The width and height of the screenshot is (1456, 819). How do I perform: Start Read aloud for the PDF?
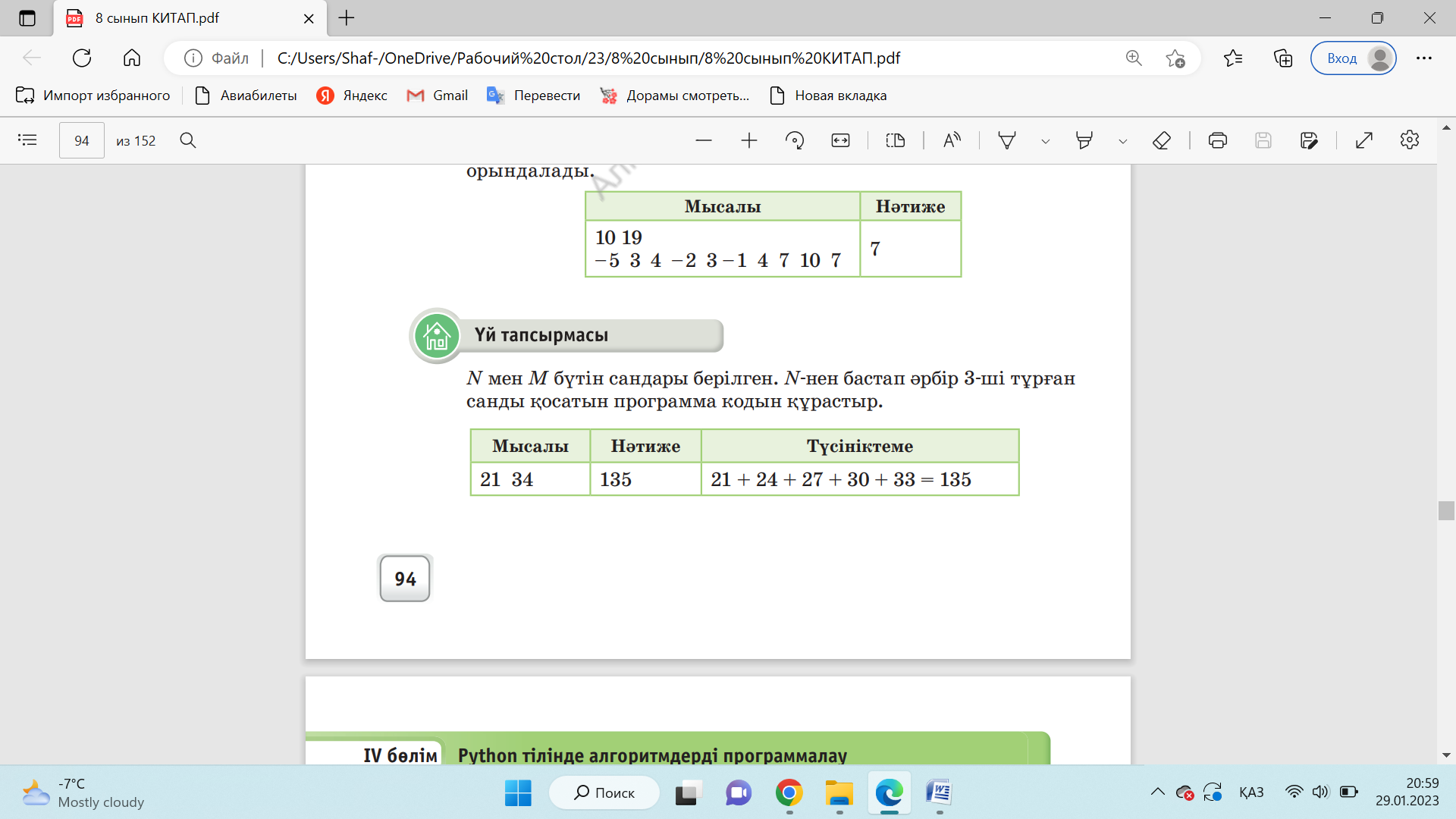[952, 140]
